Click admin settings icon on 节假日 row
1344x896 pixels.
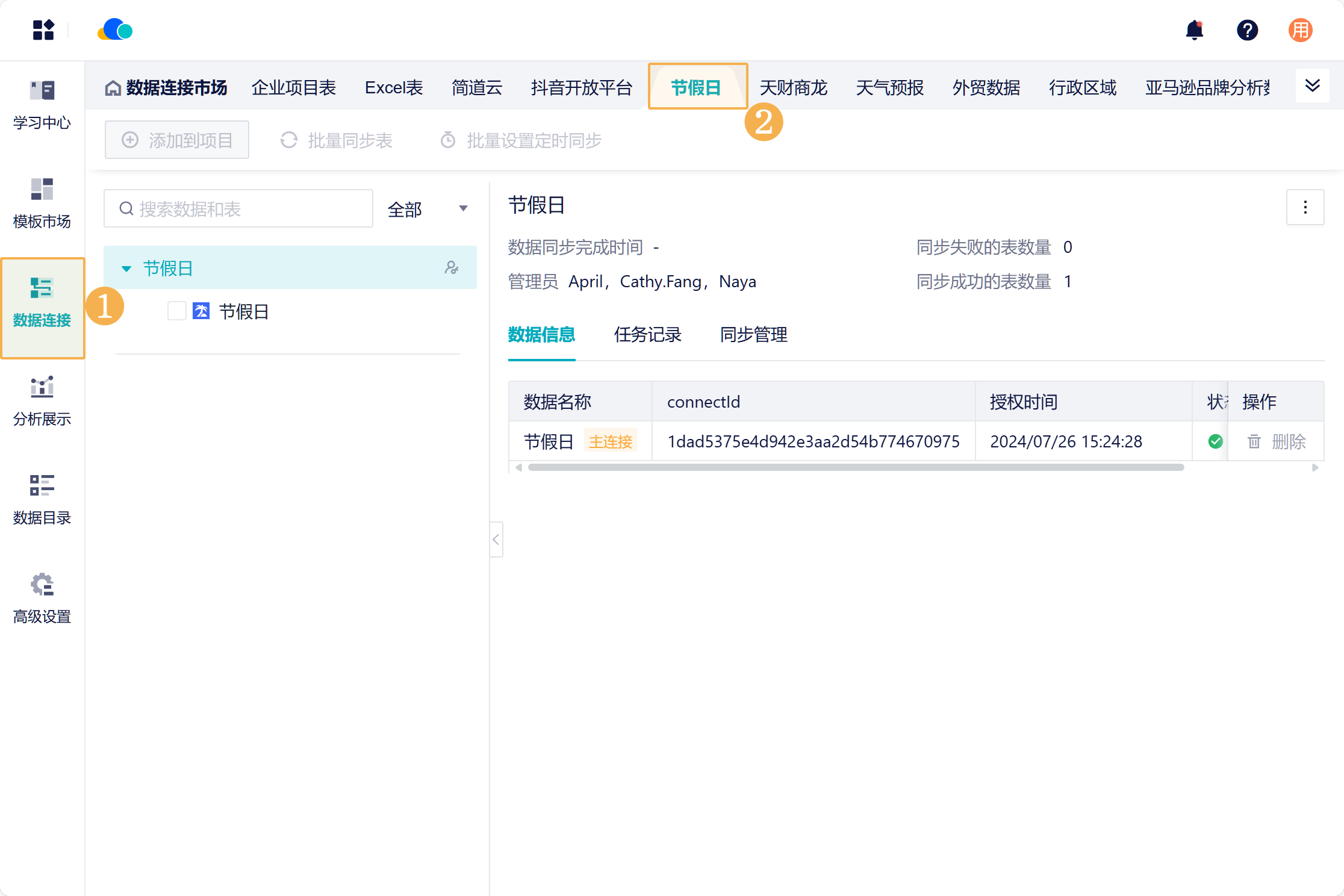tap(452, 268)
